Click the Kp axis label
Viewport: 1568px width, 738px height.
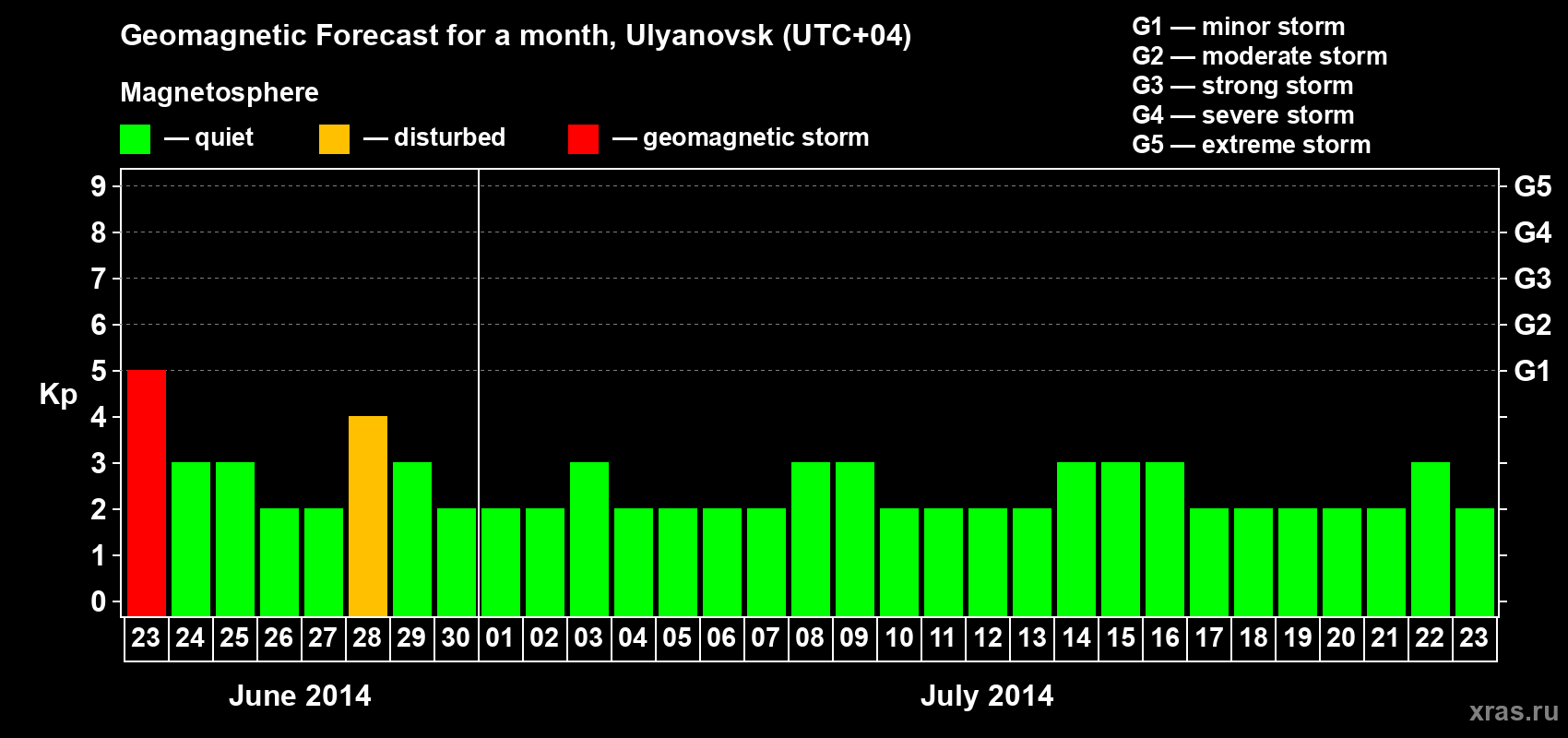click(58, 395)
